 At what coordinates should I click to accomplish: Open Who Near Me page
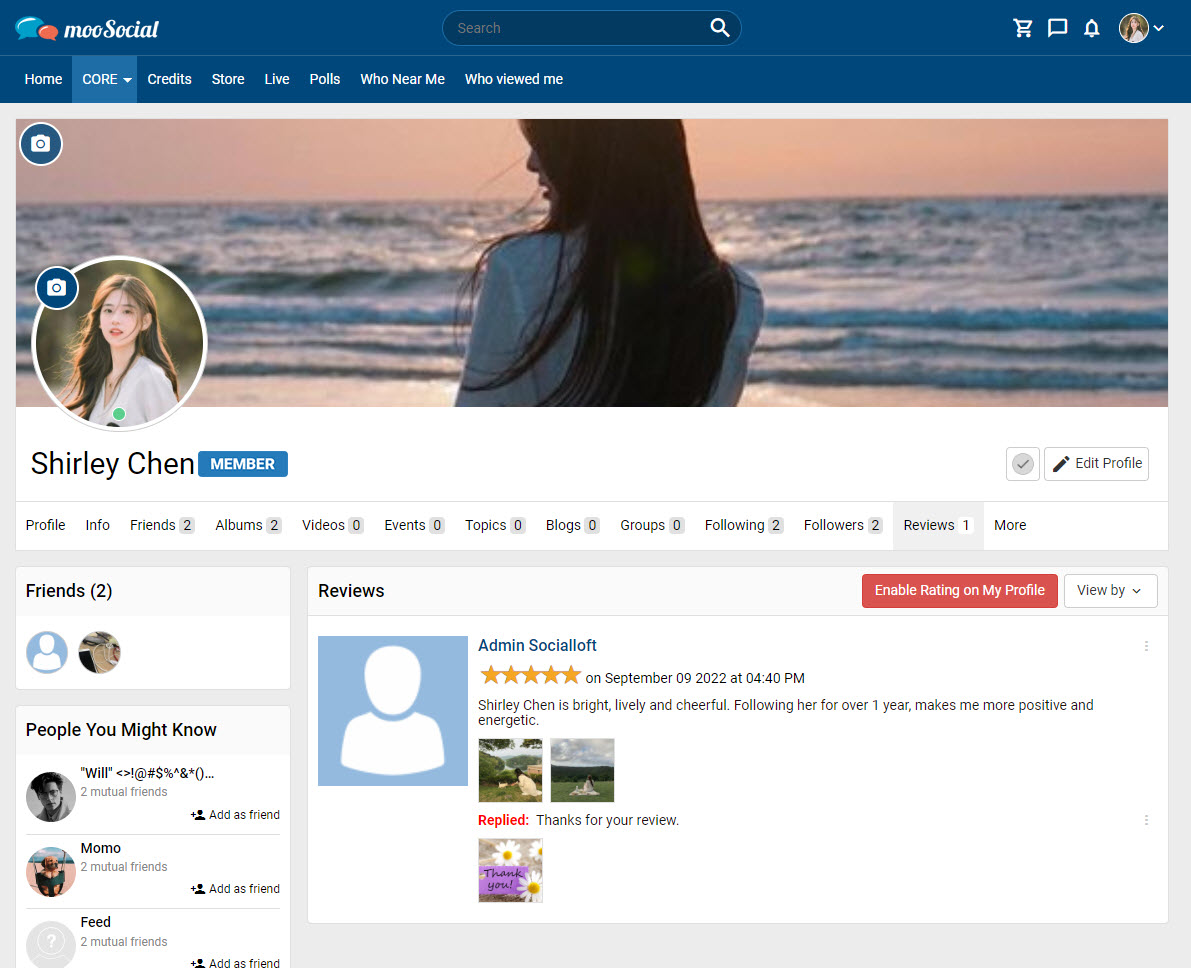pos(403,79)
